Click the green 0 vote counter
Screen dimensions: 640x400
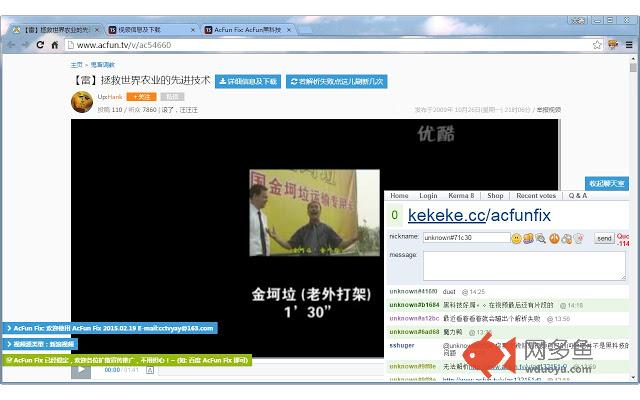pyautogui.click(x=394, y=215)
